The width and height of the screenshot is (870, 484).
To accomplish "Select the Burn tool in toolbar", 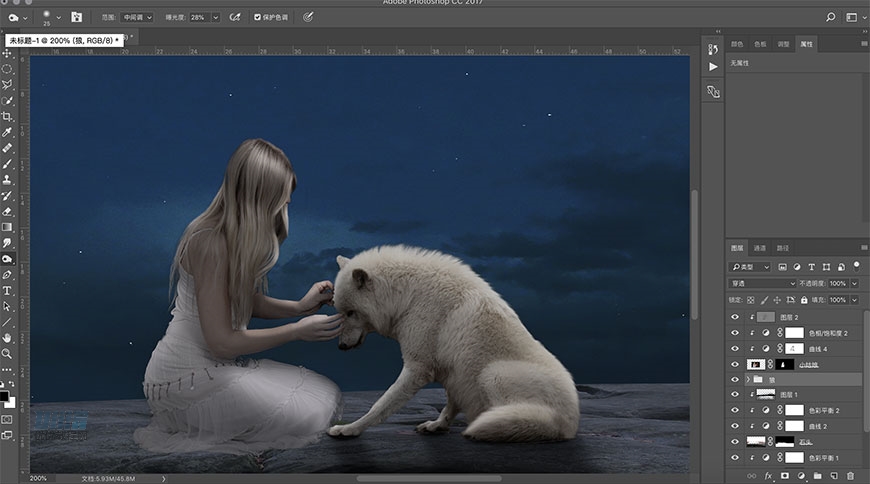I will click(x=7, y=259).
